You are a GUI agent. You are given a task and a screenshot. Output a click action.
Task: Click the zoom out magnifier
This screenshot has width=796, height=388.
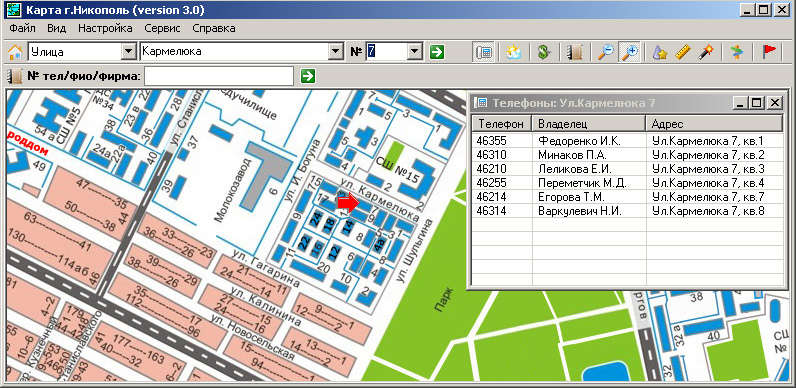point(606,52)
